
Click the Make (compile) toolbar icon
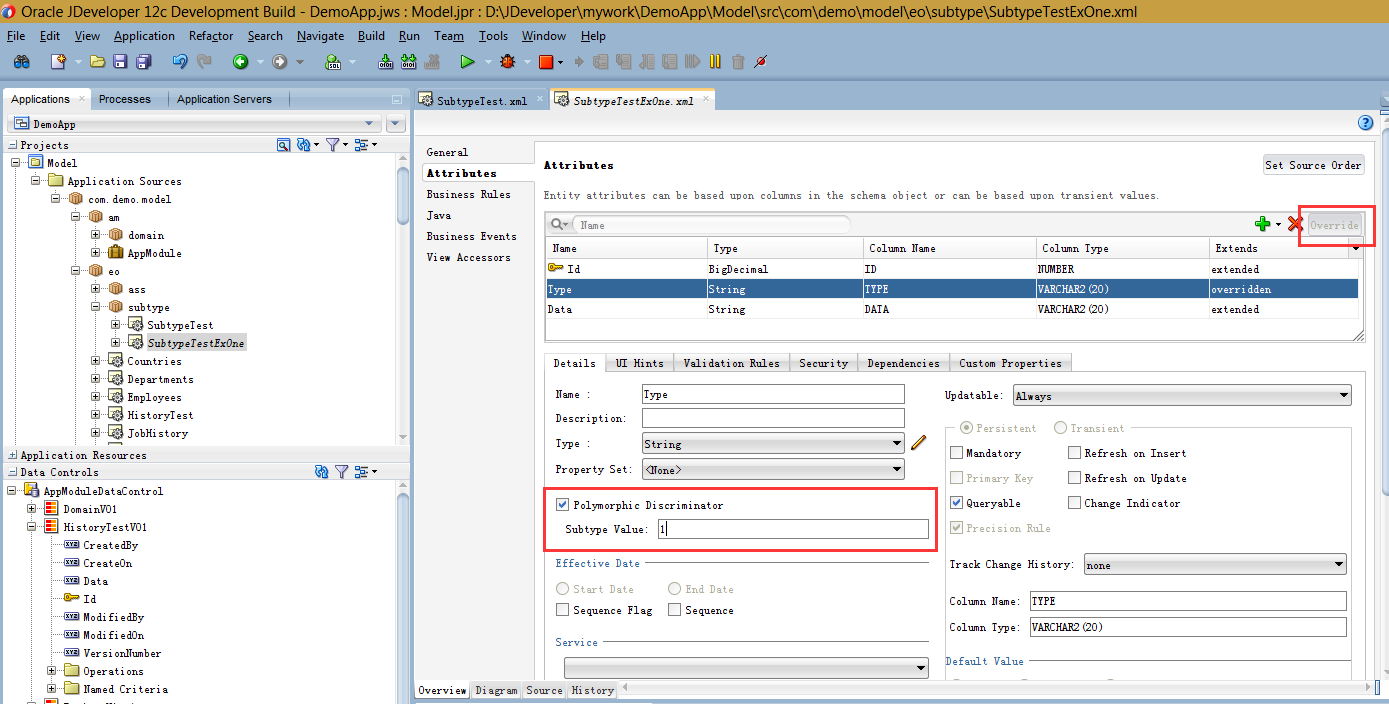pyautogui.click(x=386, y=62)
